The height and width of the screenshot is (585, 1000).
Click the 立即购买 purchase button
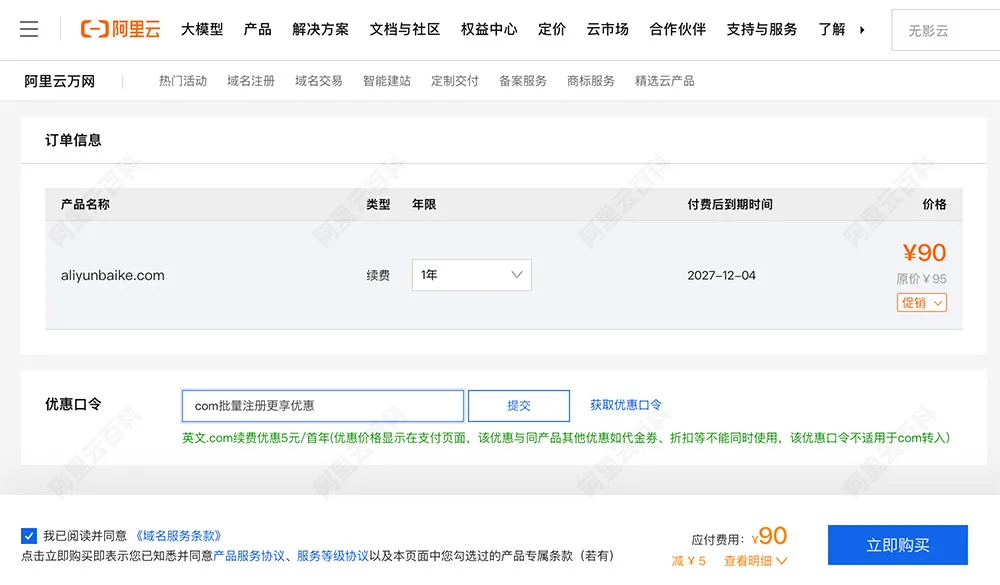(895, 544)
